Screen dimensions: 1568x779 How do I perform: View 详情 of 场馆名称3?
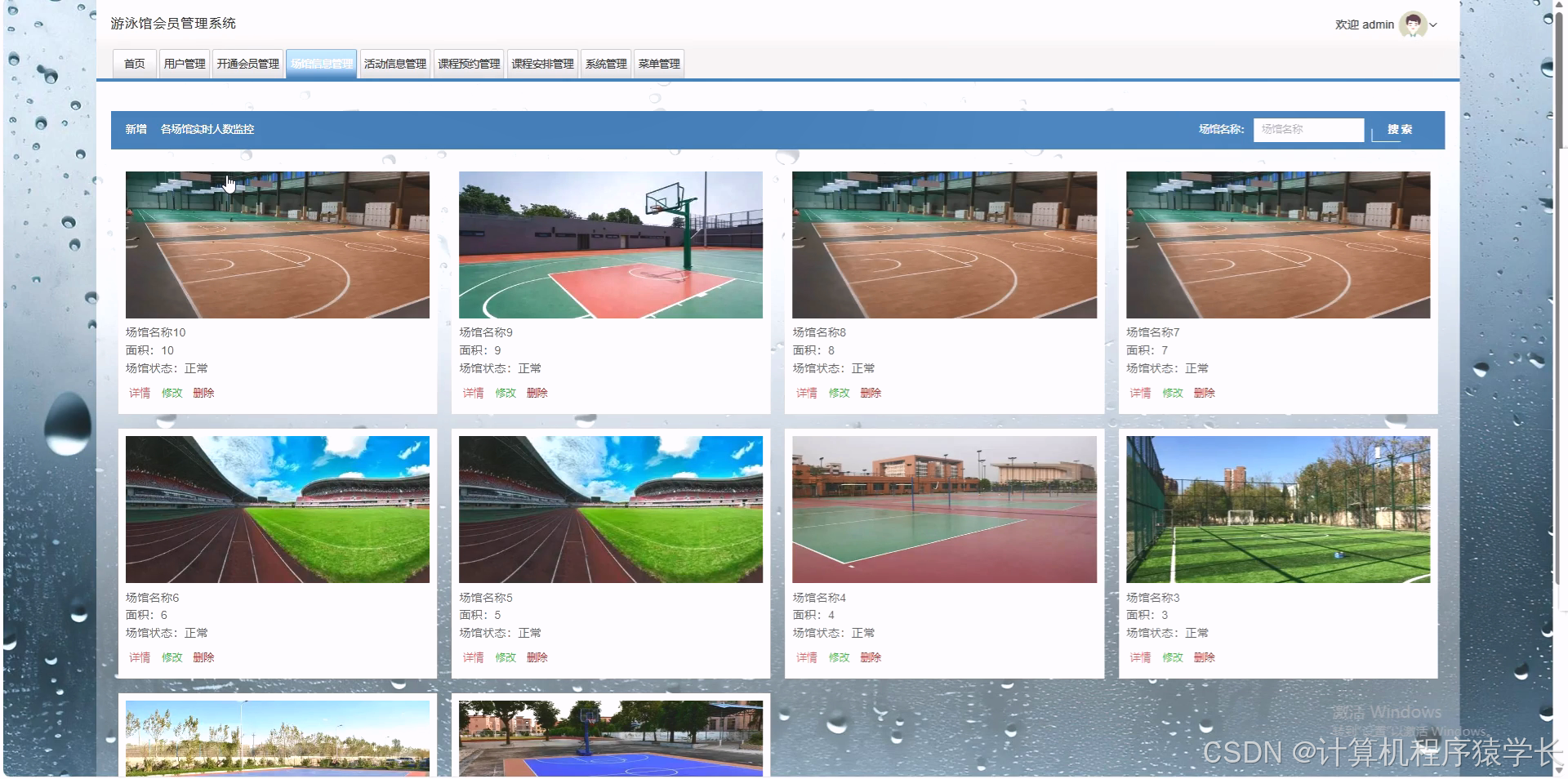tap(1140, 657)
